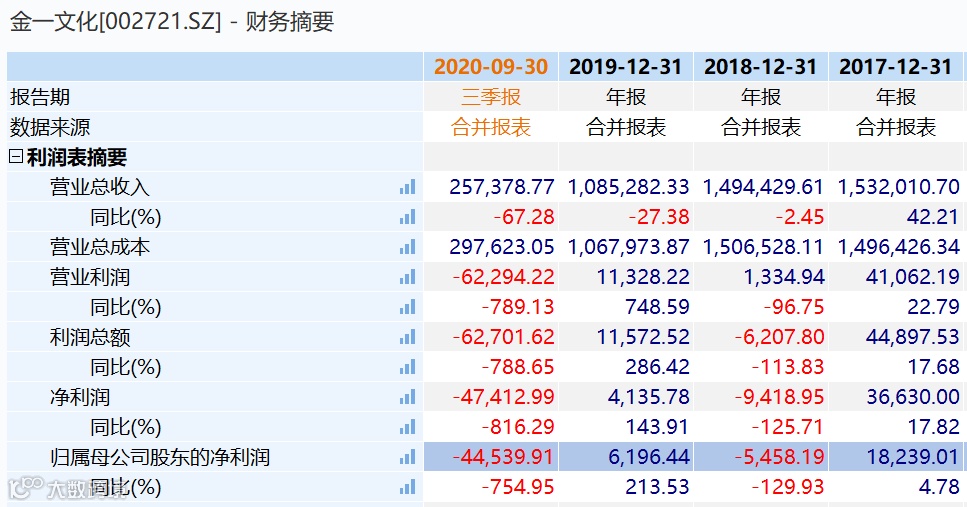This screenshot has height=507, width=967.
Task: Click 合并报表 under 2020-09-30
Action: 491,127
